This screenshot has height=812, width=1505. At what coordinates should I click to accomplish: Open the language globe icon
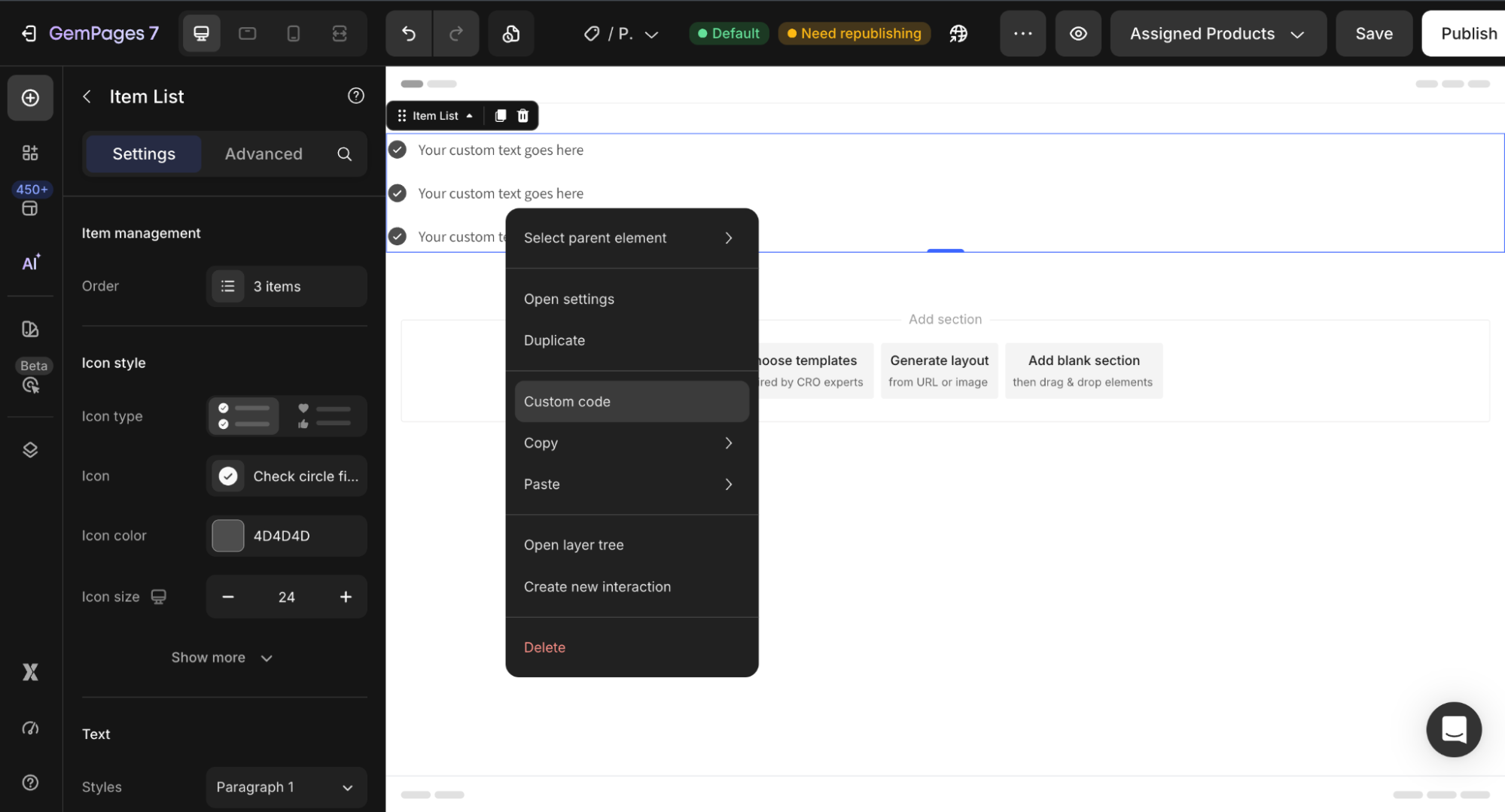click(958, 33)
